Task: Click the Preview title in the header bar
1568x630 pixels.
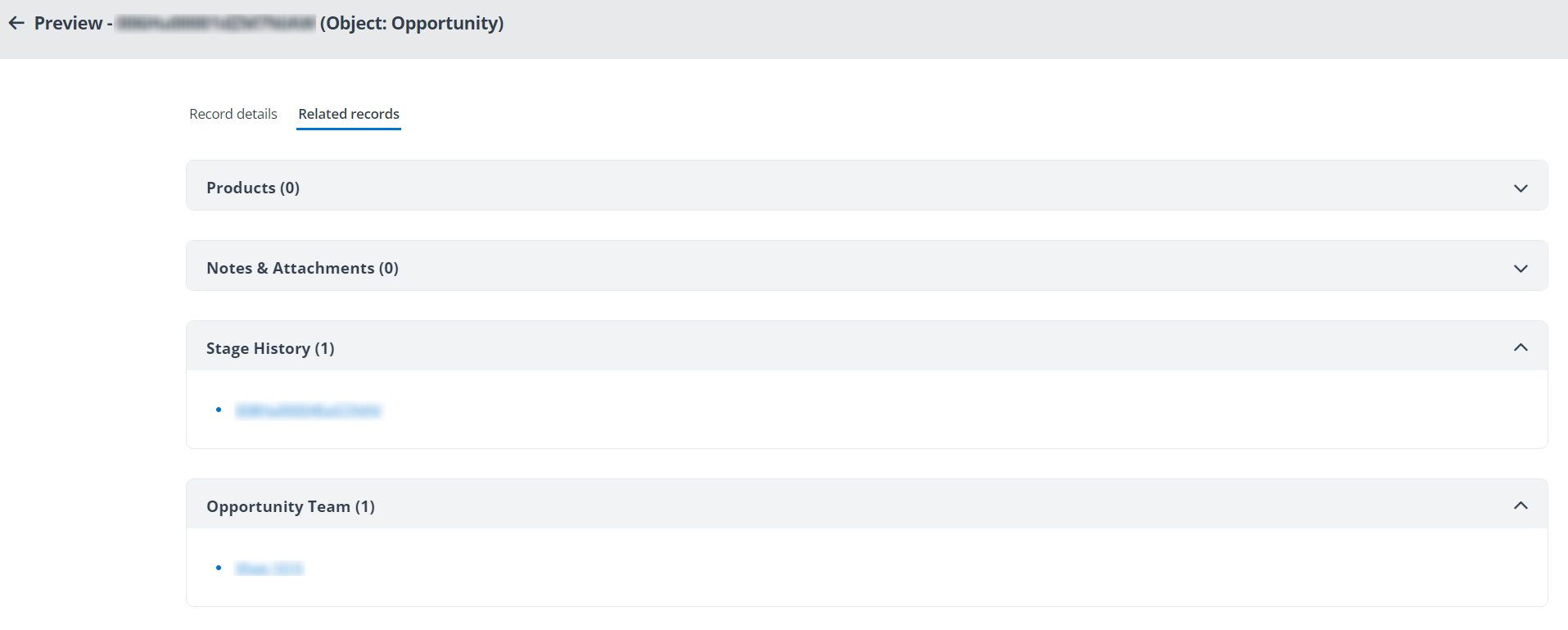Action: (x=70, y=22)
